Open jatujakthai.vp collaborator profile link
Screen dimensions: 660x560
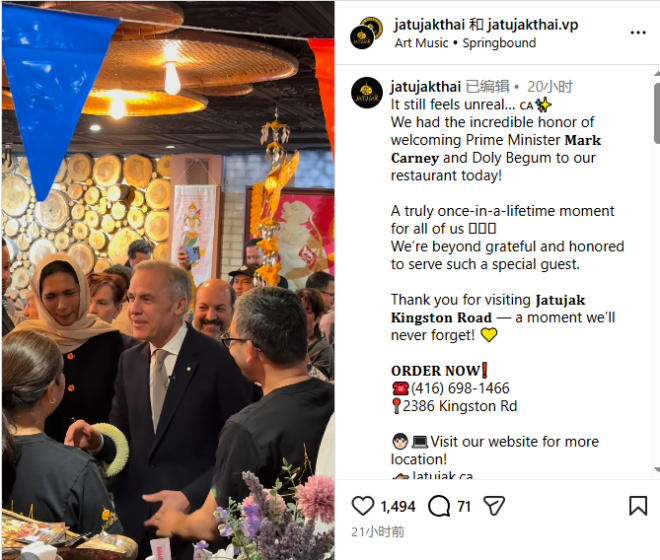point(532,25)
